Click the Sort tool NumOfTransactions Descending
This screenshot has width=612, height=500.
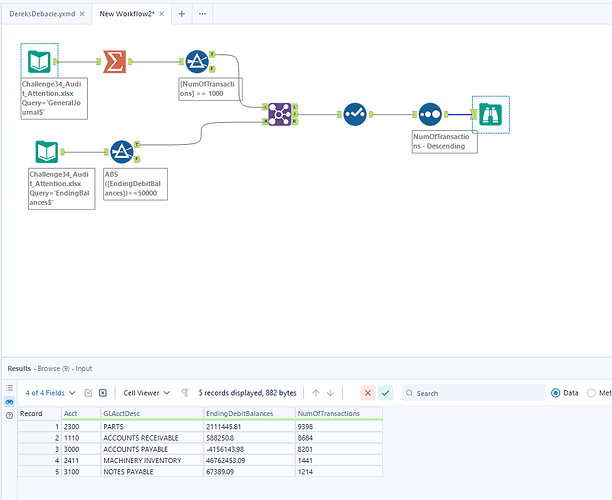coord(430,114)
